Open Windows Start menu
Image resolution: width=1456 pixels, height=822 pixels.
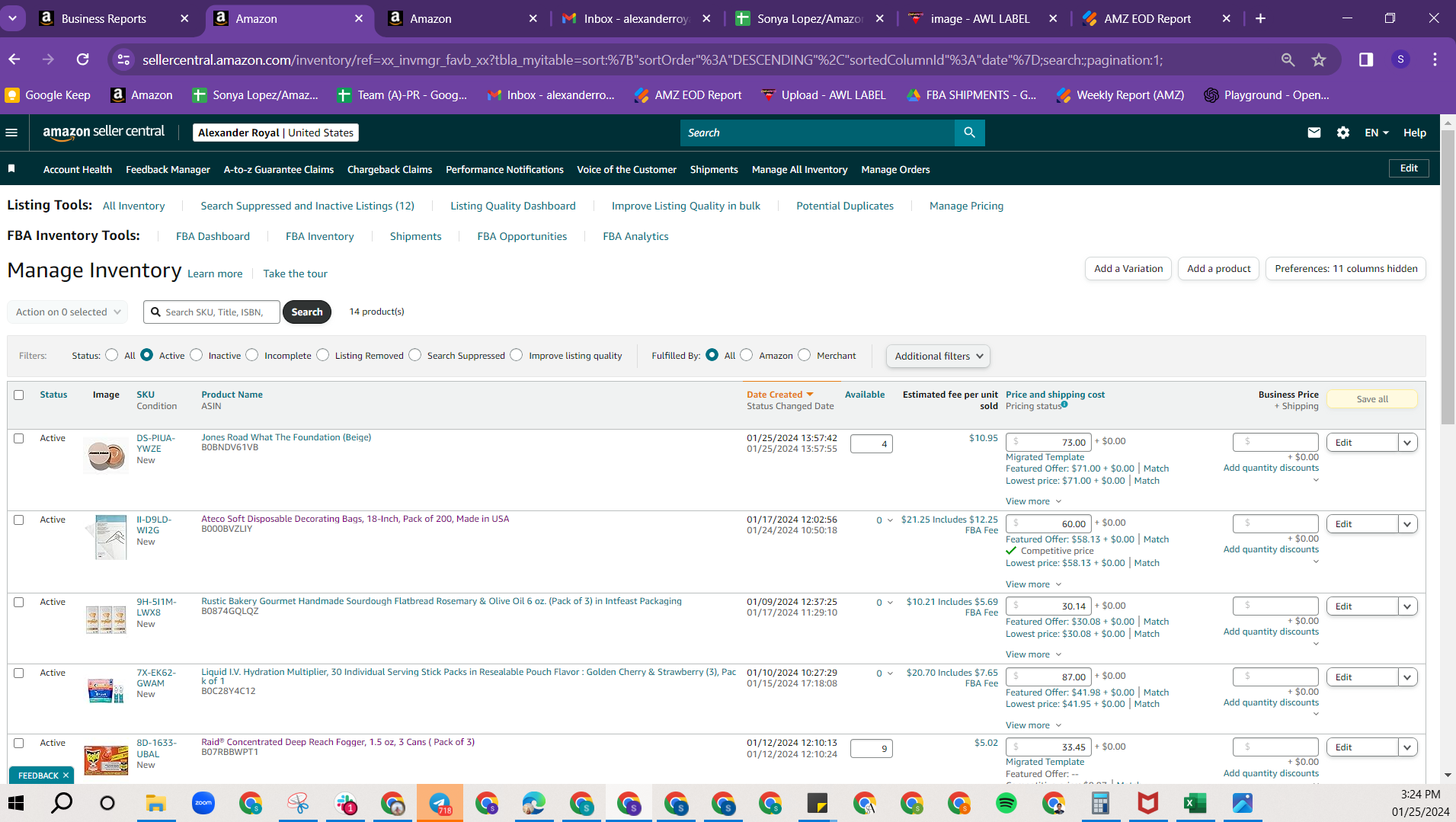(16, 803)
